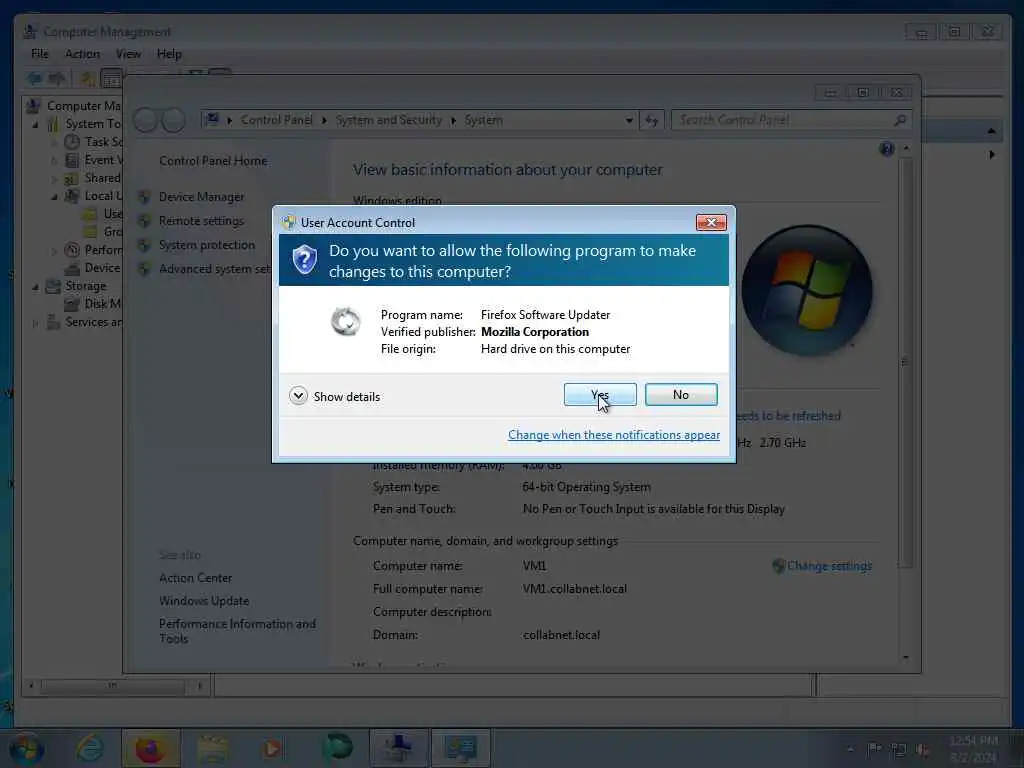Viewport: 1024px width, 768px height.
Task: Open Remote settings link
Action: point(201,221)
